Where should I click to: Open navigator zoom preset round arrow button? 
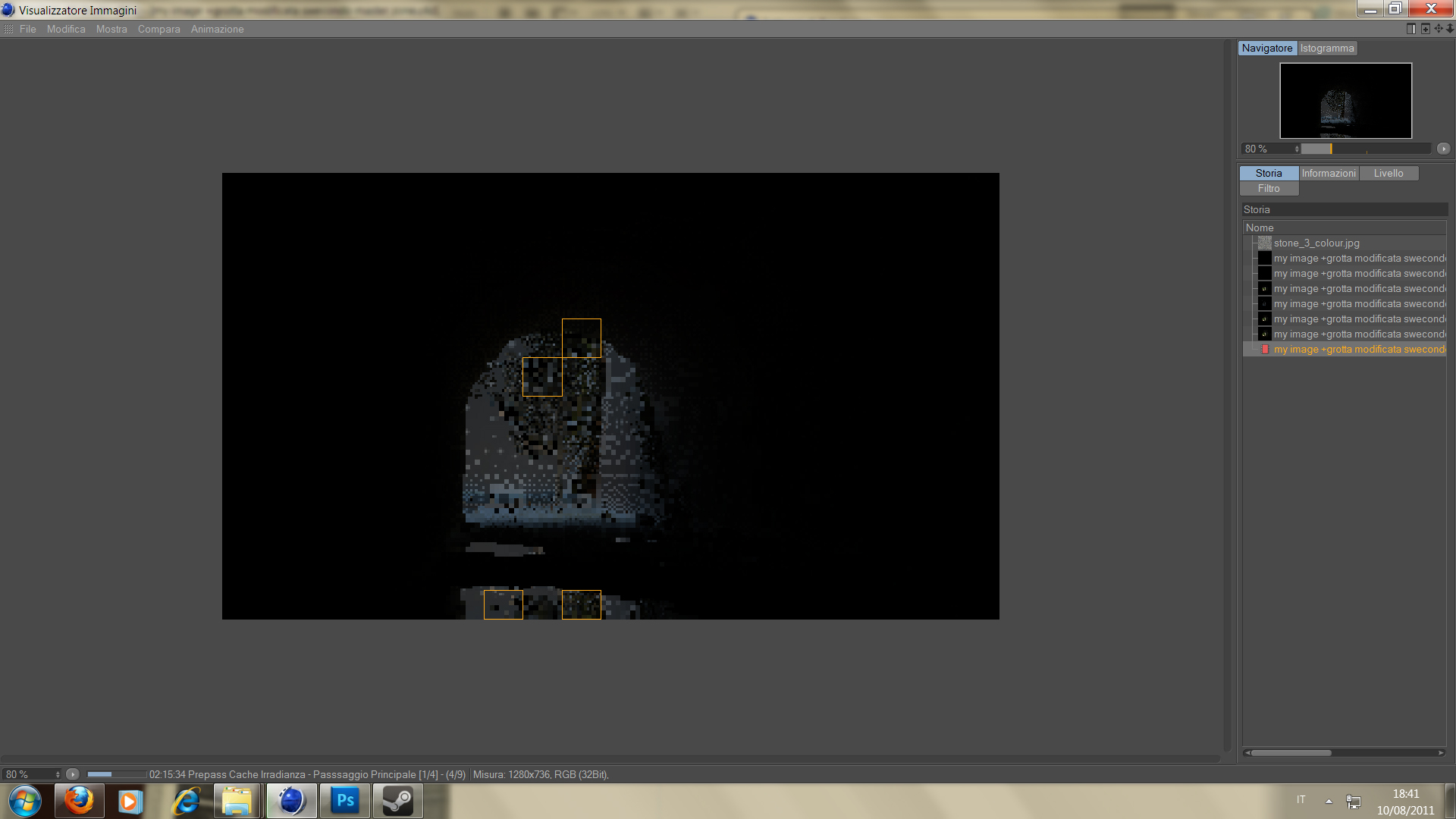1443,149
